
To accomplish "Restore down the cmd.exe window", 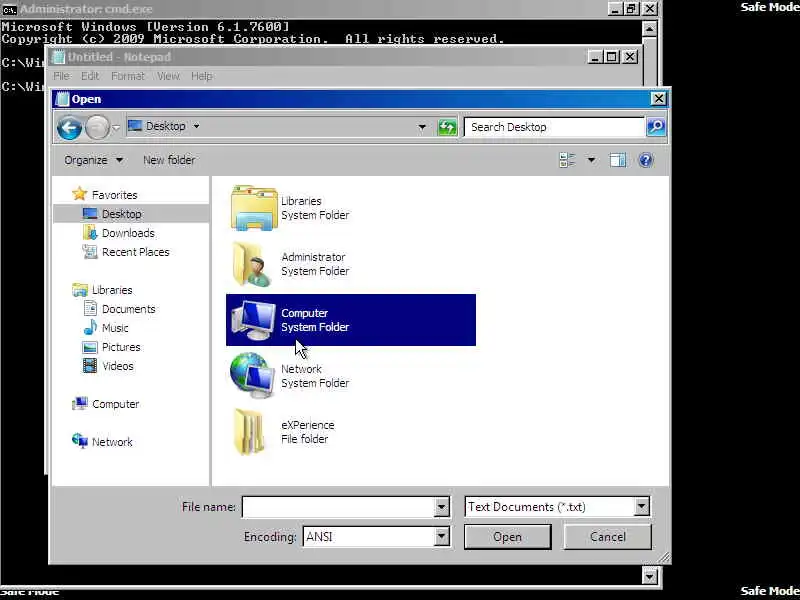I will pos(632,9).
